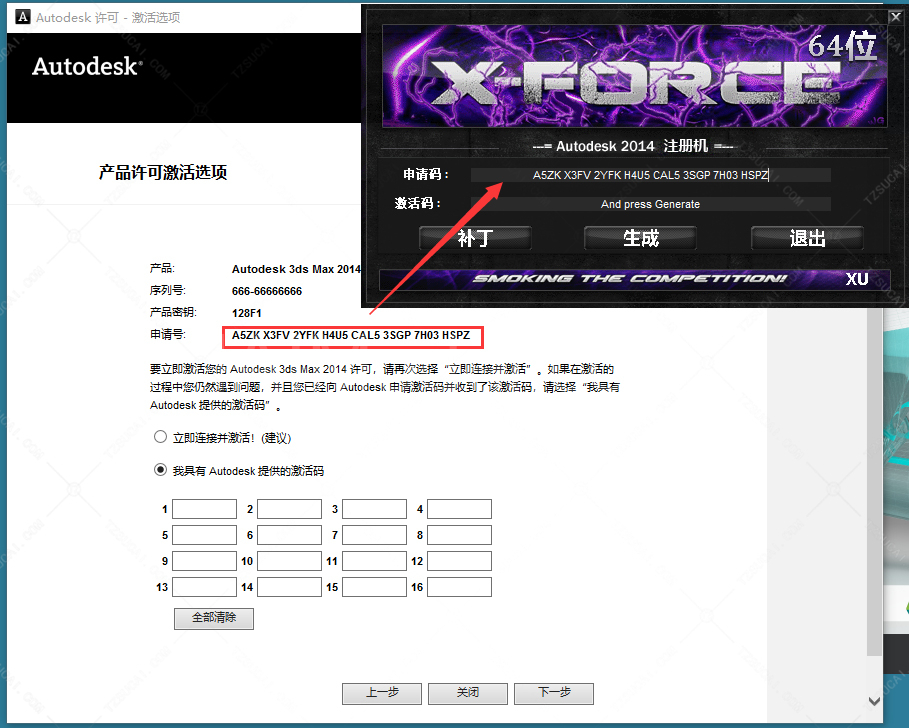Click the 退出 button in X-Force window

[x=808, y=238]
